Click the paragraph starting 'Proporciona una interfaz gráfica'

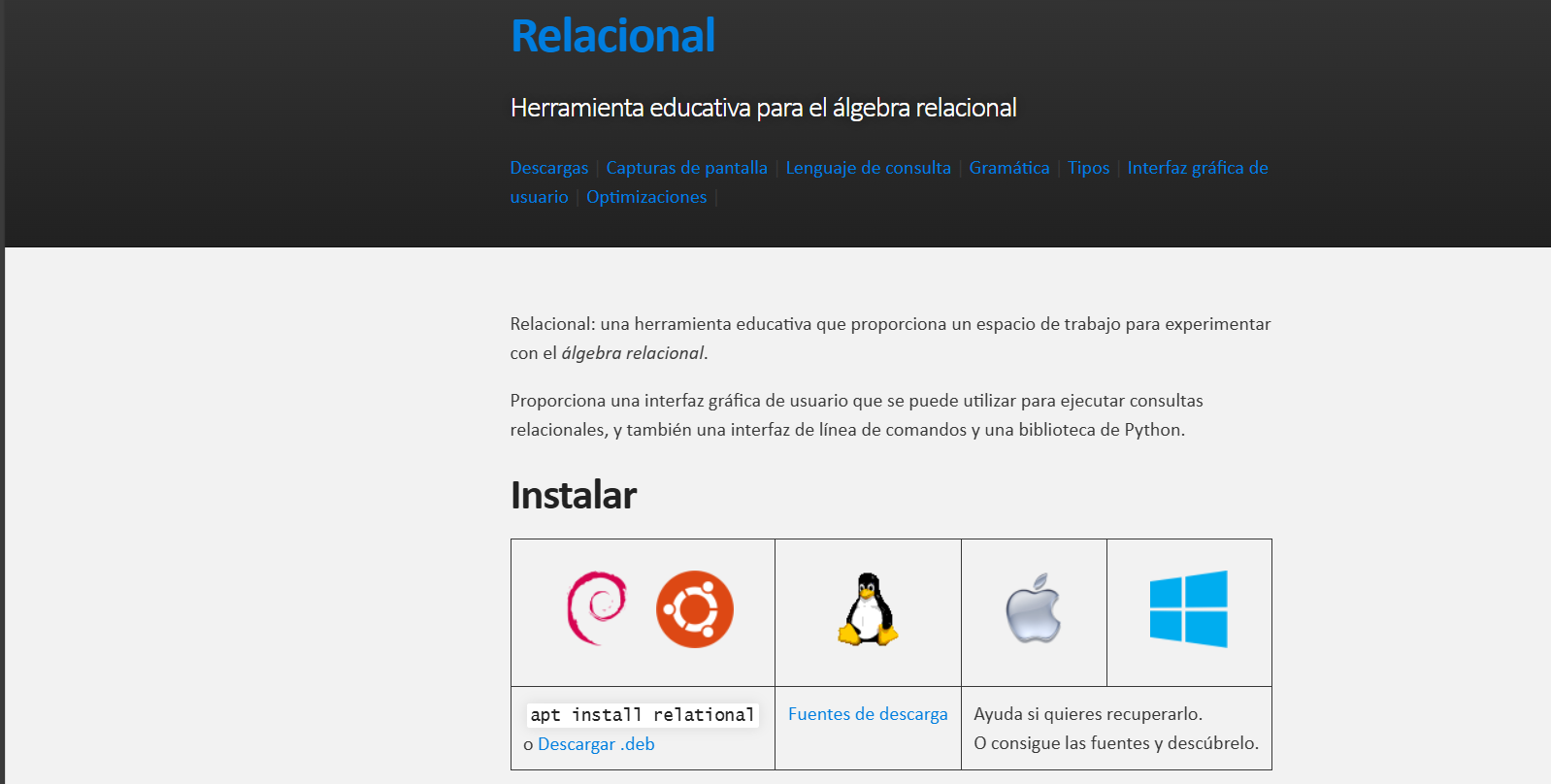point(857,415)
